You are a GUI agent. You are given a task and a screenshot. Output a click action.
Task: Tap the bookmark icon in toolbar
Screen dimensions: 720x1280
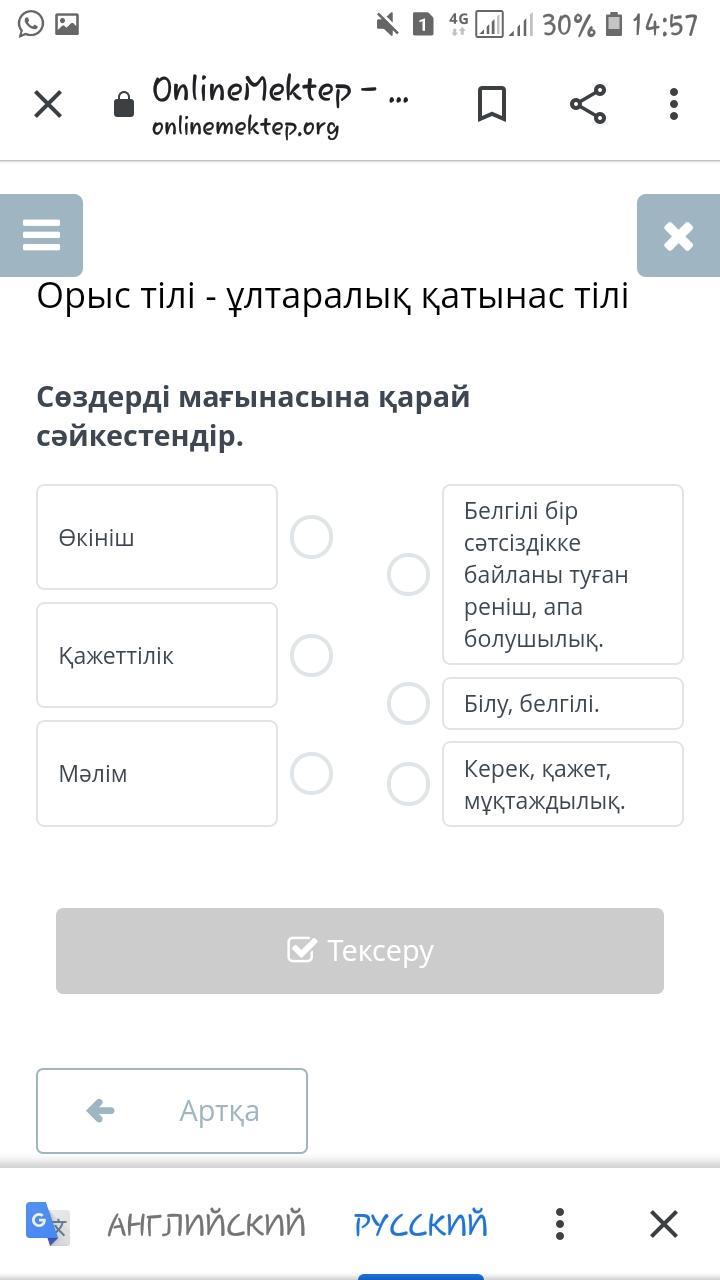click(491, 104)
